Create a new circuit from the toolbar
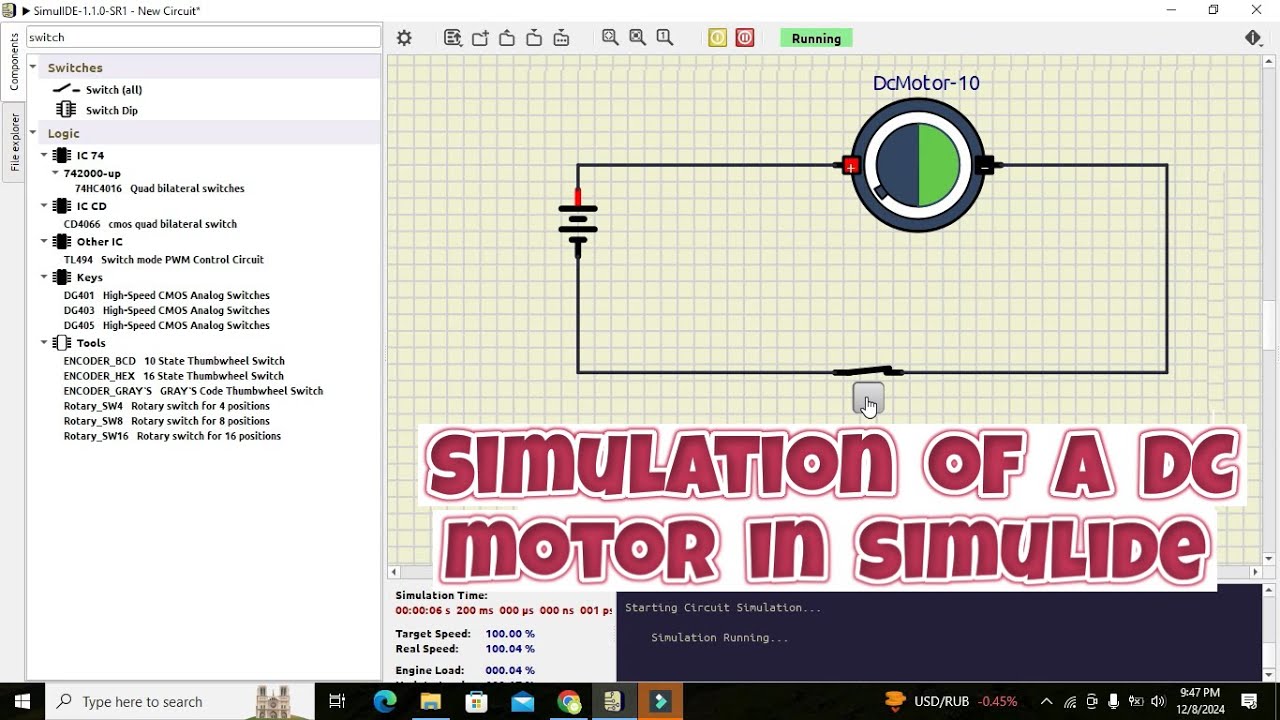 pos(480,38)
